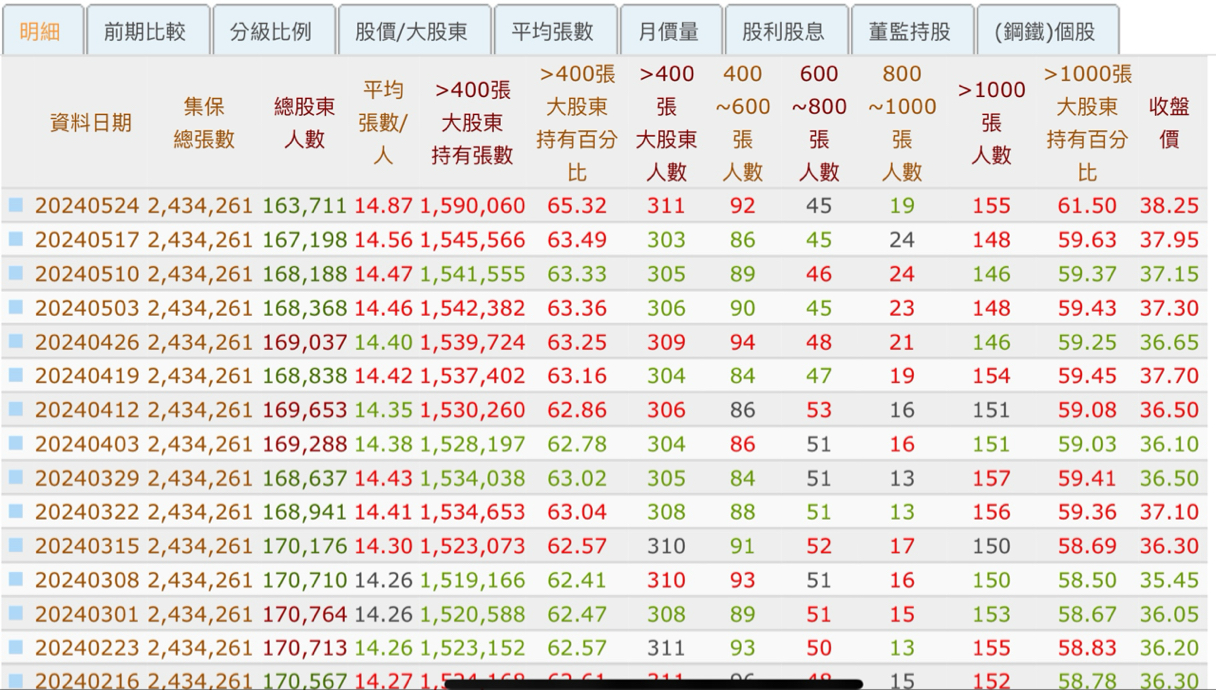This screenshot has height=690, width=1216.
Task: Click shareholder count 169,653
Action: pyautogui.click(x=305, y=410)
